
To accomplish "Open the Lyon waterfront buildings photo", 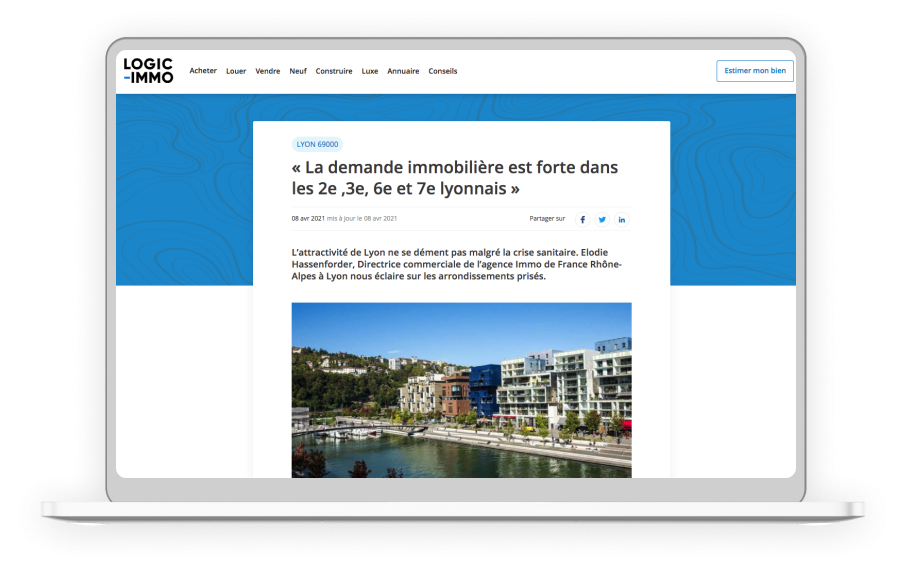I will (461, 390).
